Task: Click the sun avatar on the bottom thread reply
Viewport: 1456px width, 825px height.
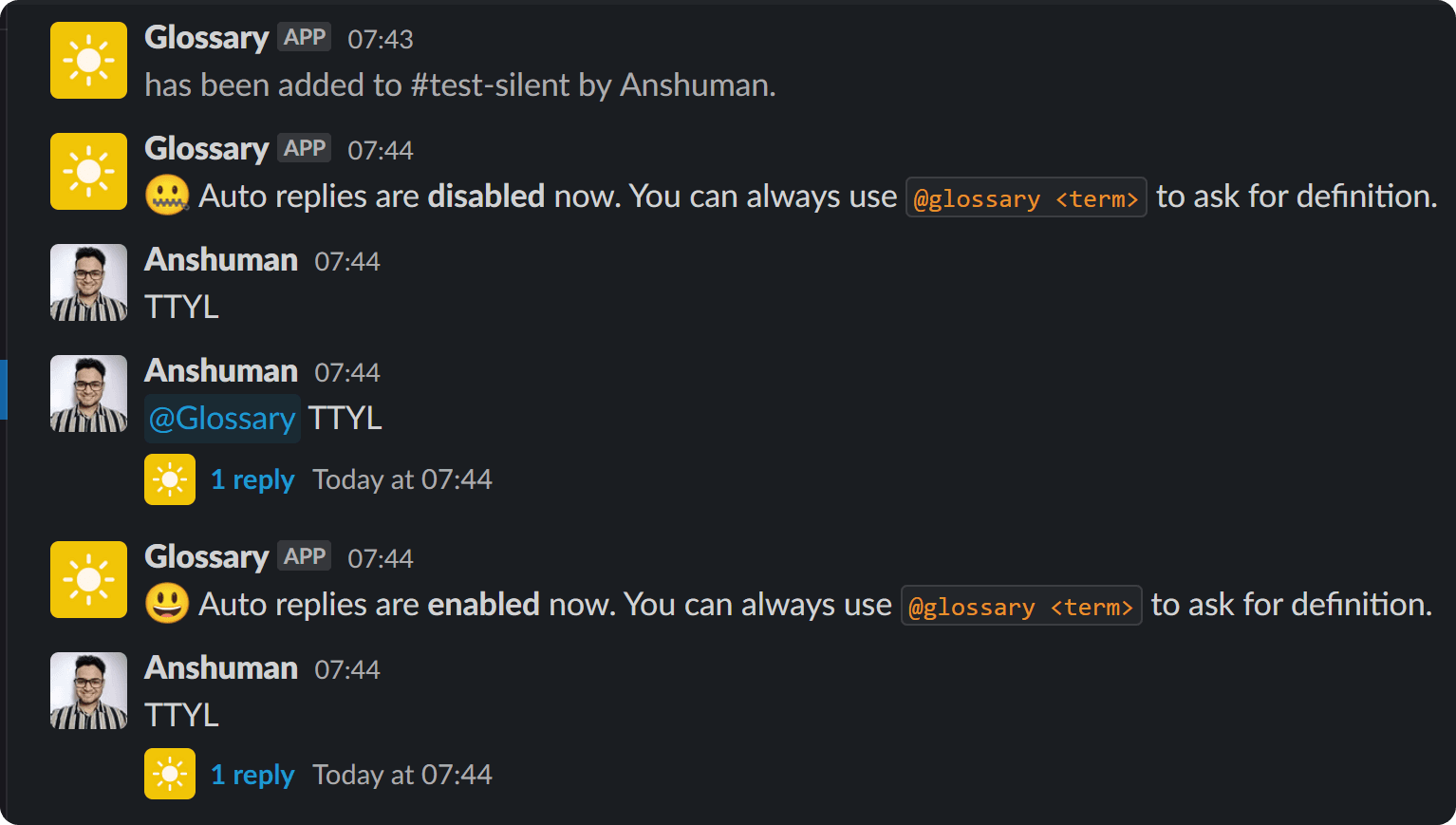Action: tap(169, 774)
